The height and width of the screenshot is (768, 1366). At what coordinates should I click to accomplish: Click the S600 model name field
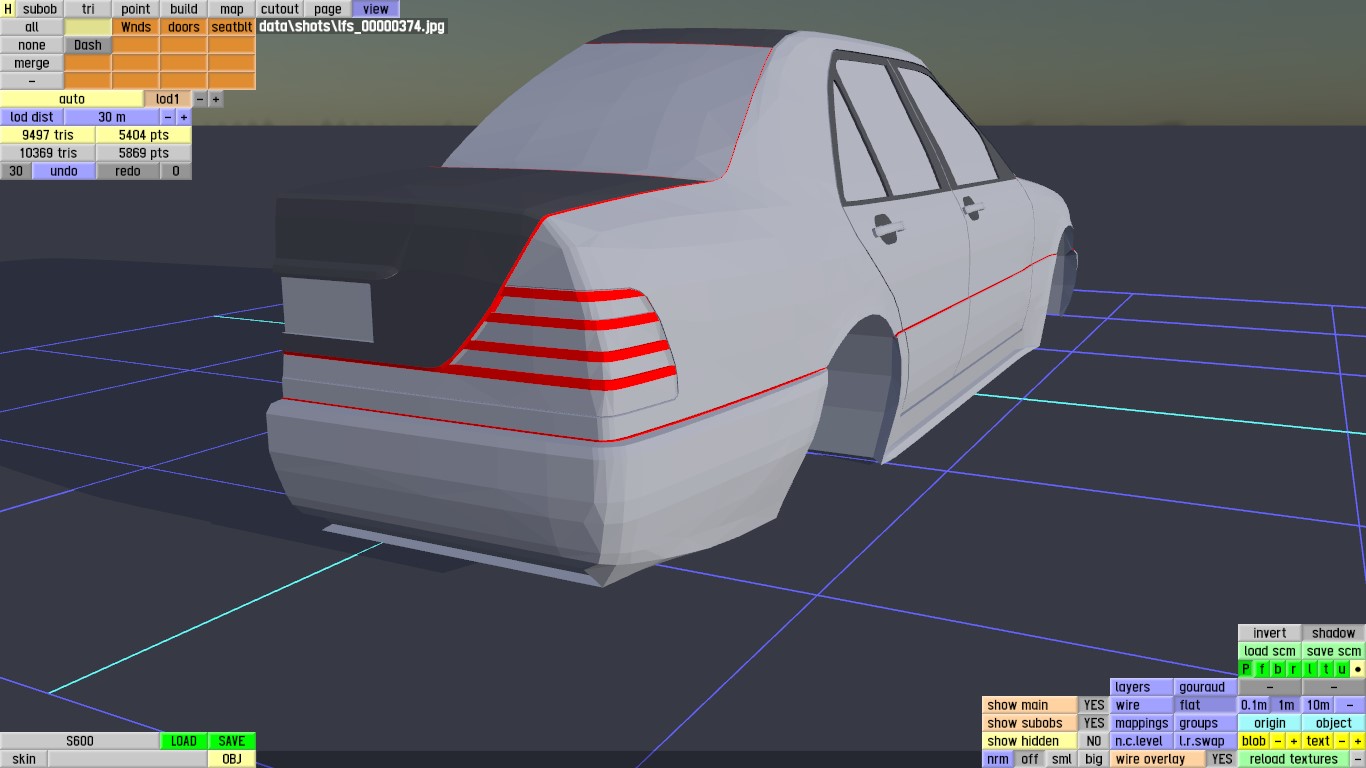[x=80, y=741]
